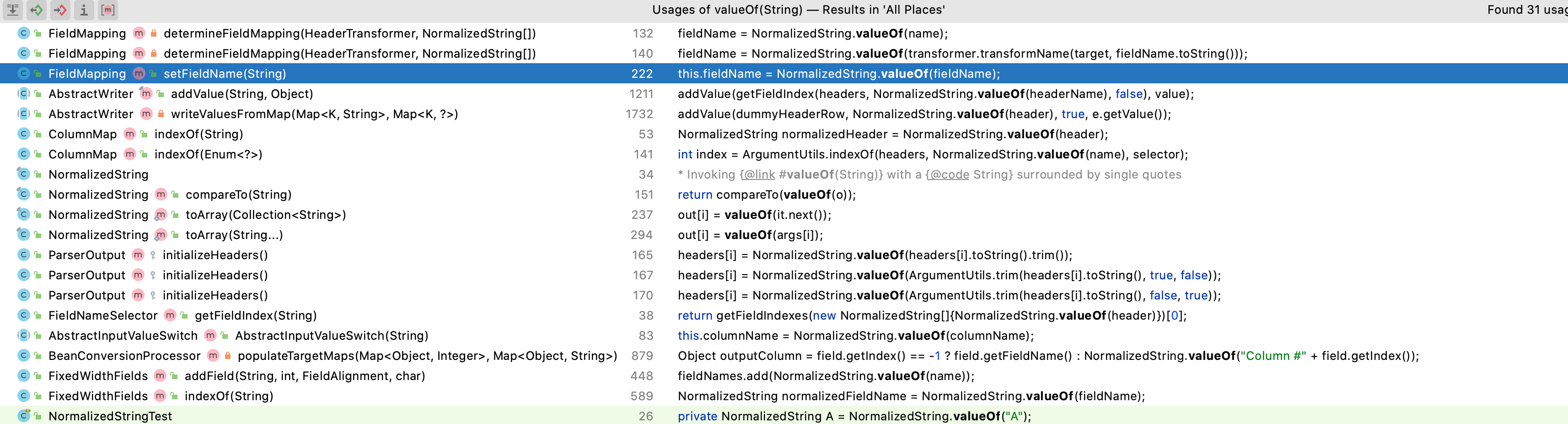Select FixedWidthFields 'indexOf(String)' usage row

784,395
